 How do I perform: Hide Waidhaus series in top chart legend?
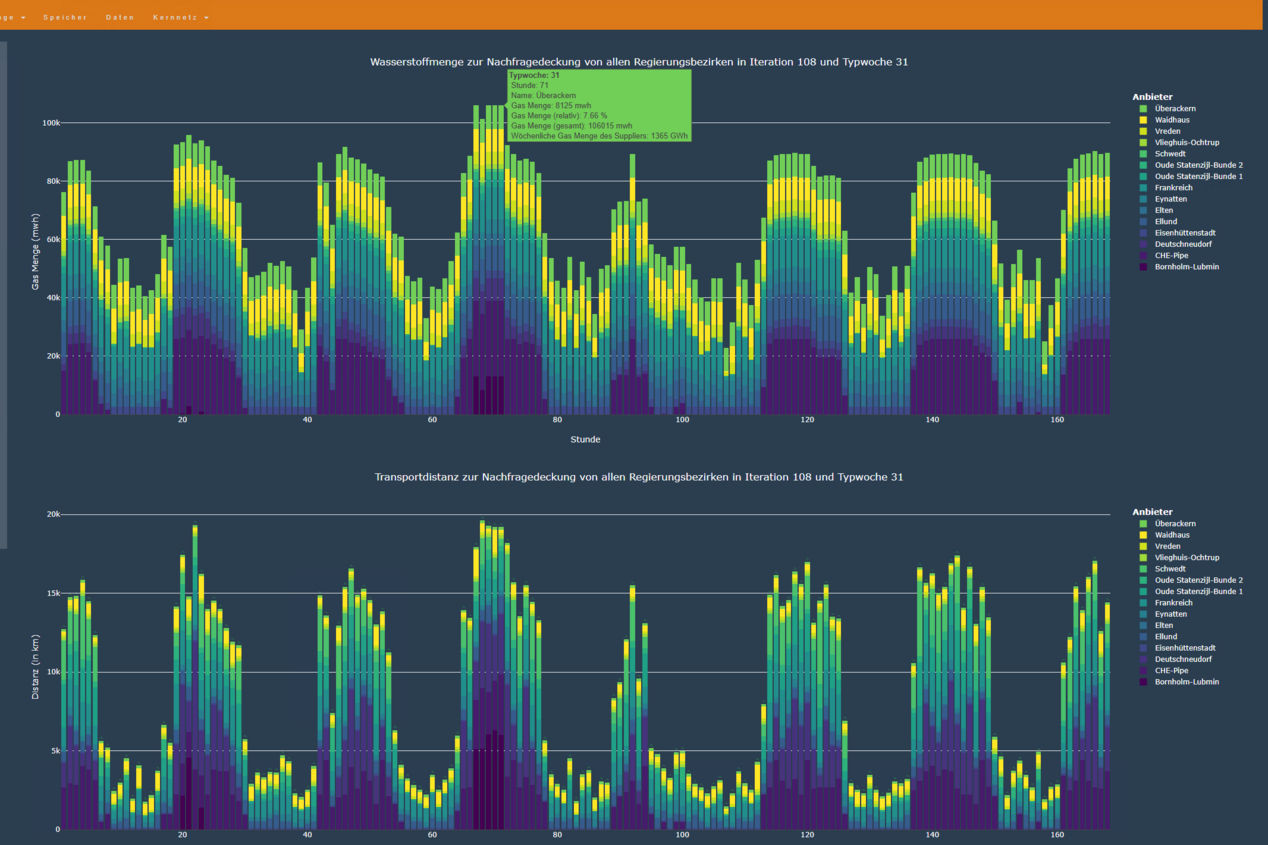point(1171,120)
